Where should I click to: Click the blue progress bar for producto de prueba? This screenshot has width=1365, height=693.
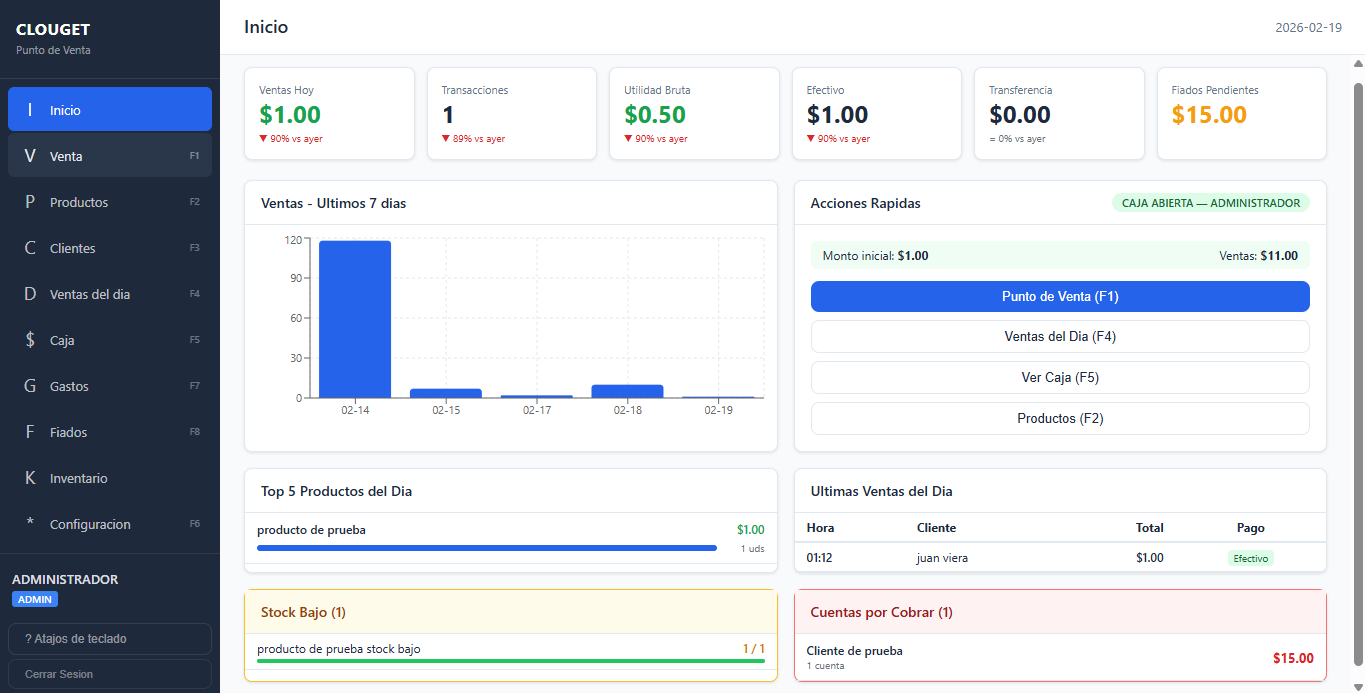tap(487, 548)
